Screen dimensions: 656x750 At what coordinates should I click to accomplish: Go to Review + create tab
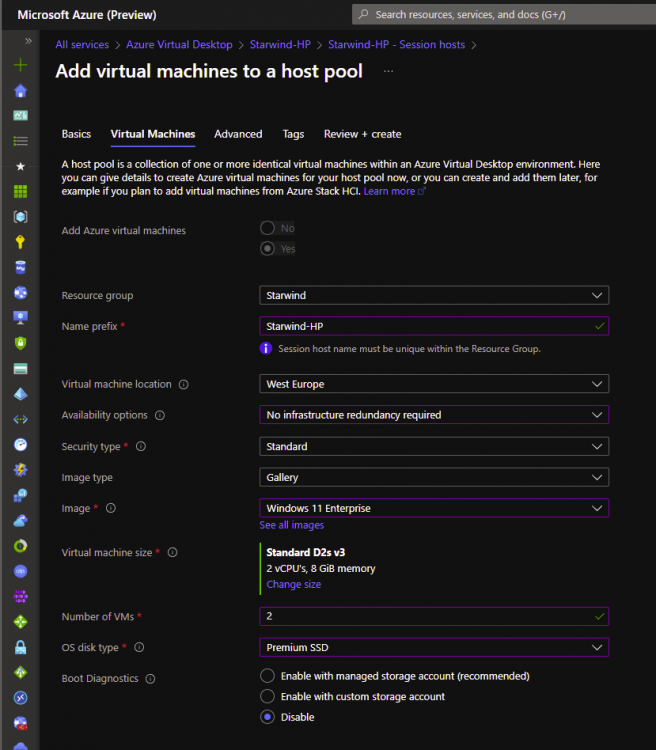point(363,134)
